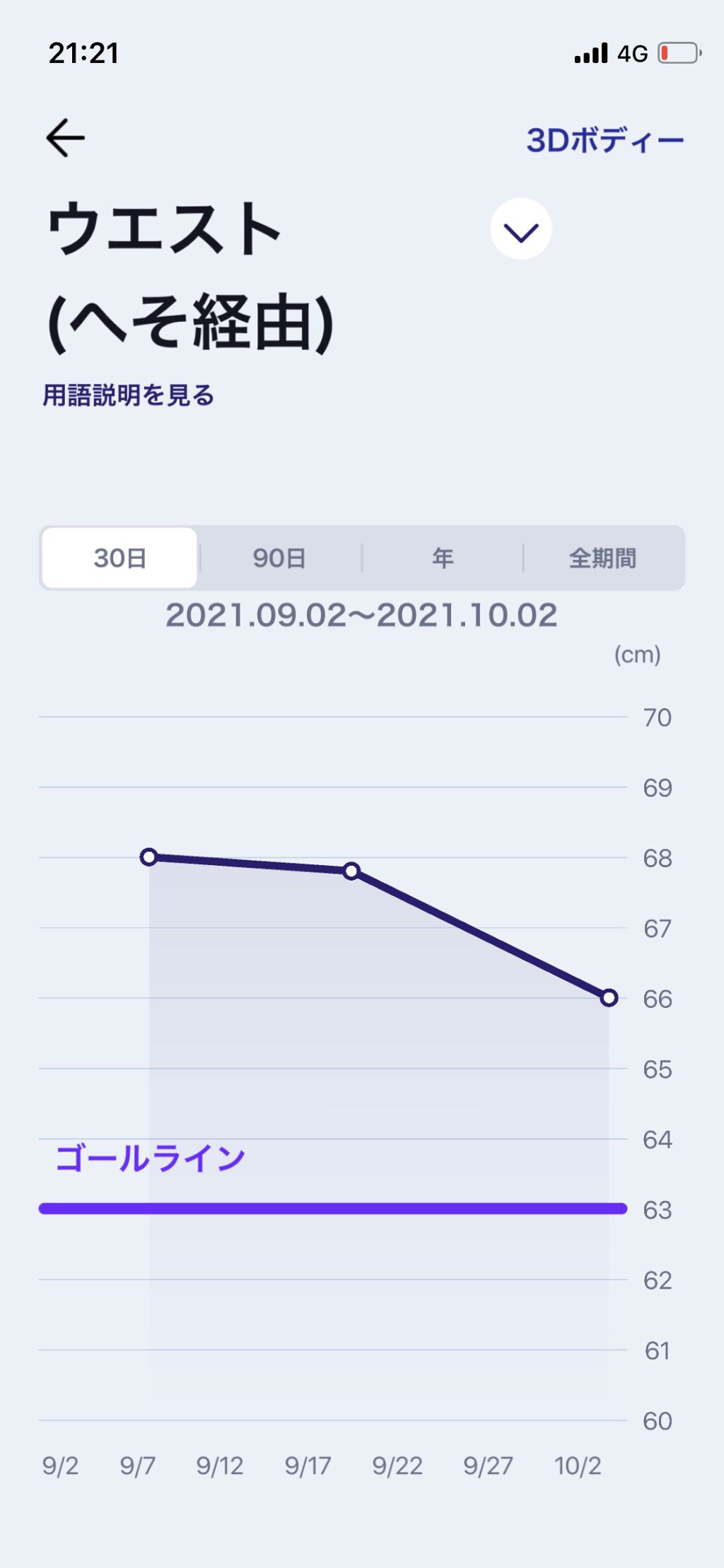
Task: Tap the purple goal line at 63
Action: point(332,1209)
